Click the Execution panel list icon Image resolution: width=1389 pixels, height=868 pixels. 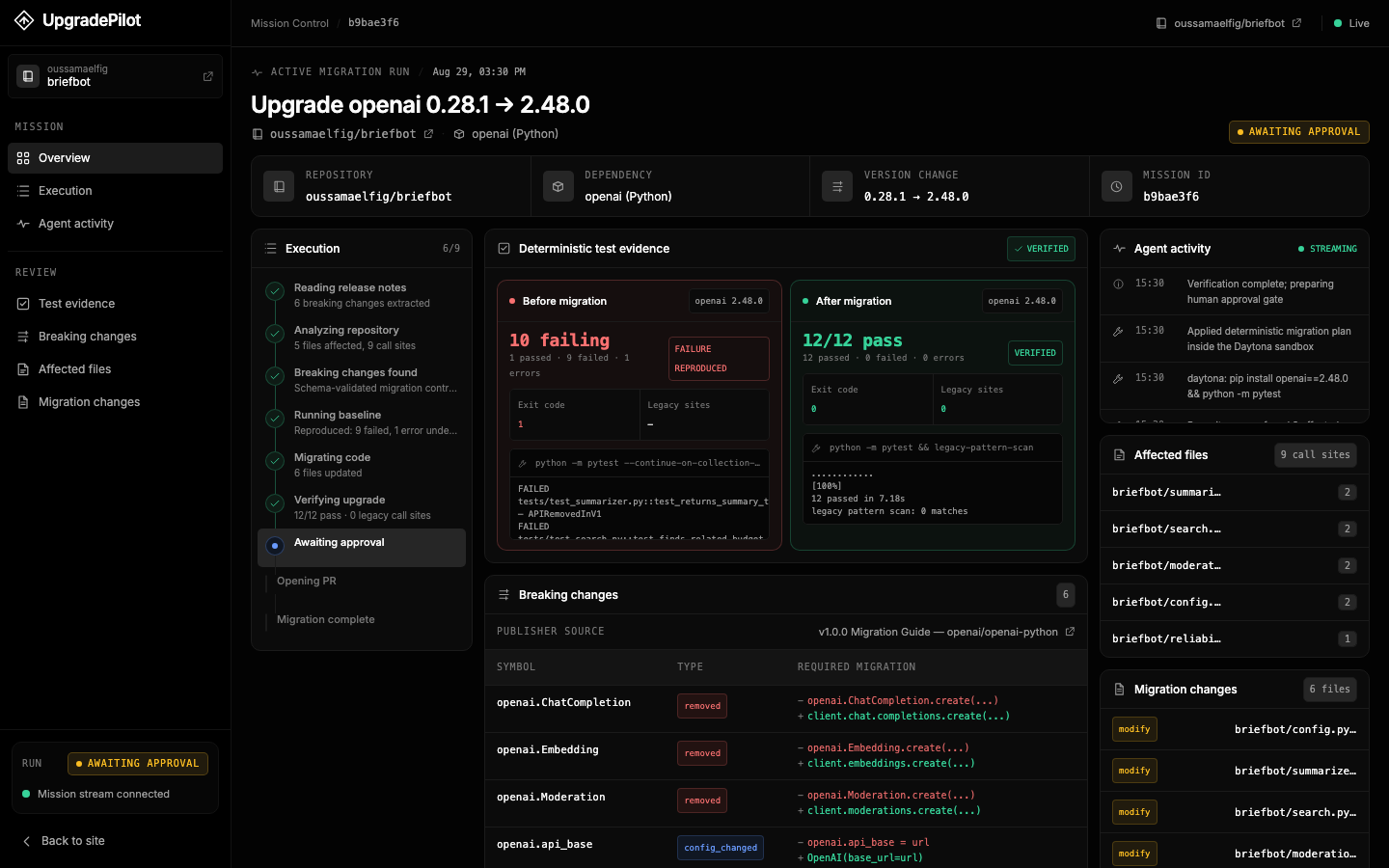(271, 249)
